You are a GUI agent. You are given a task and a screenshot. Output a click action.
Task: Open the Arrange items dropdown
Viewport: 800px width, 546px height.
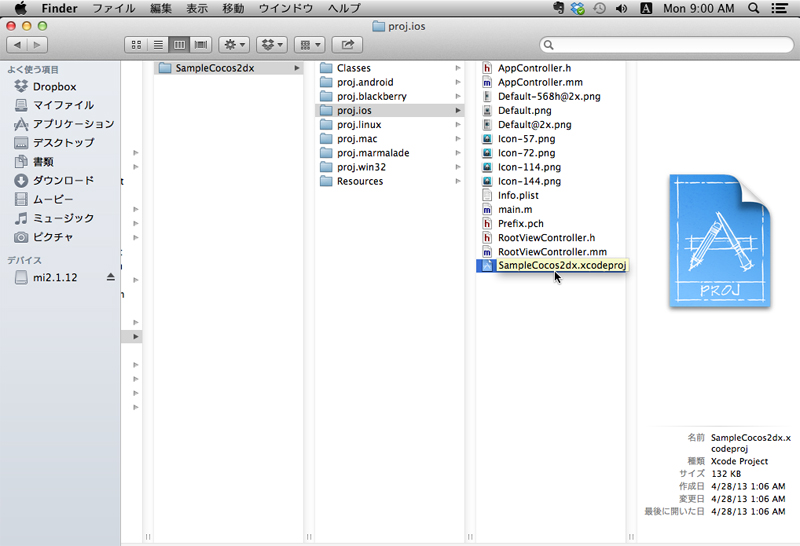point(310,45)
